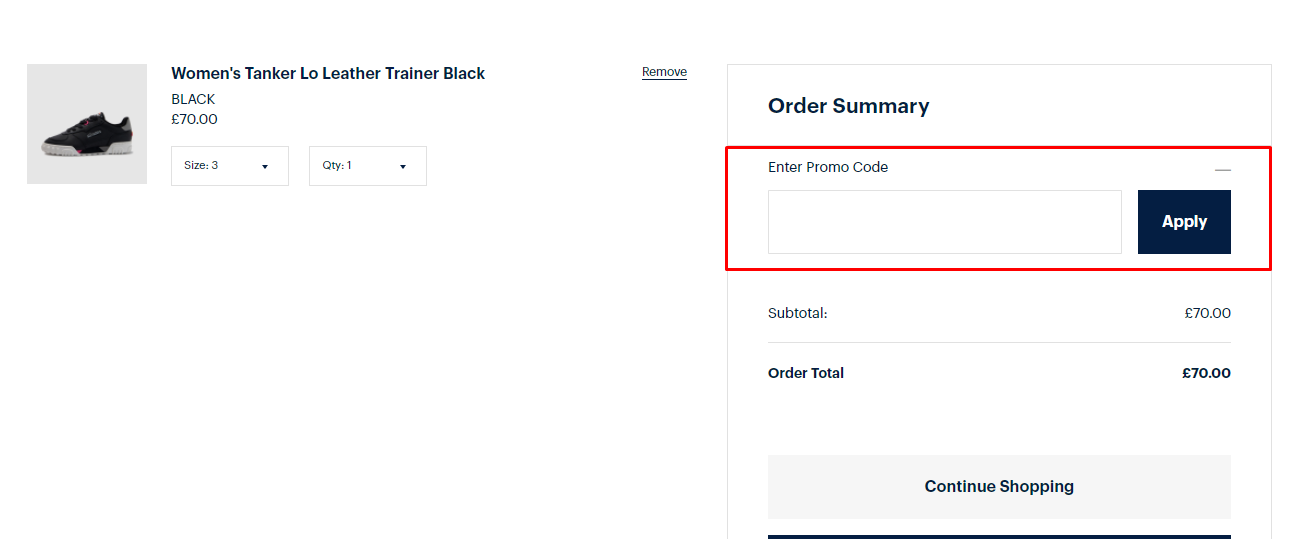The height and width of the screenshot is (539, 1292).
Task: Click the Qty dropdown arrow
Action: click(x=403, y=167)
